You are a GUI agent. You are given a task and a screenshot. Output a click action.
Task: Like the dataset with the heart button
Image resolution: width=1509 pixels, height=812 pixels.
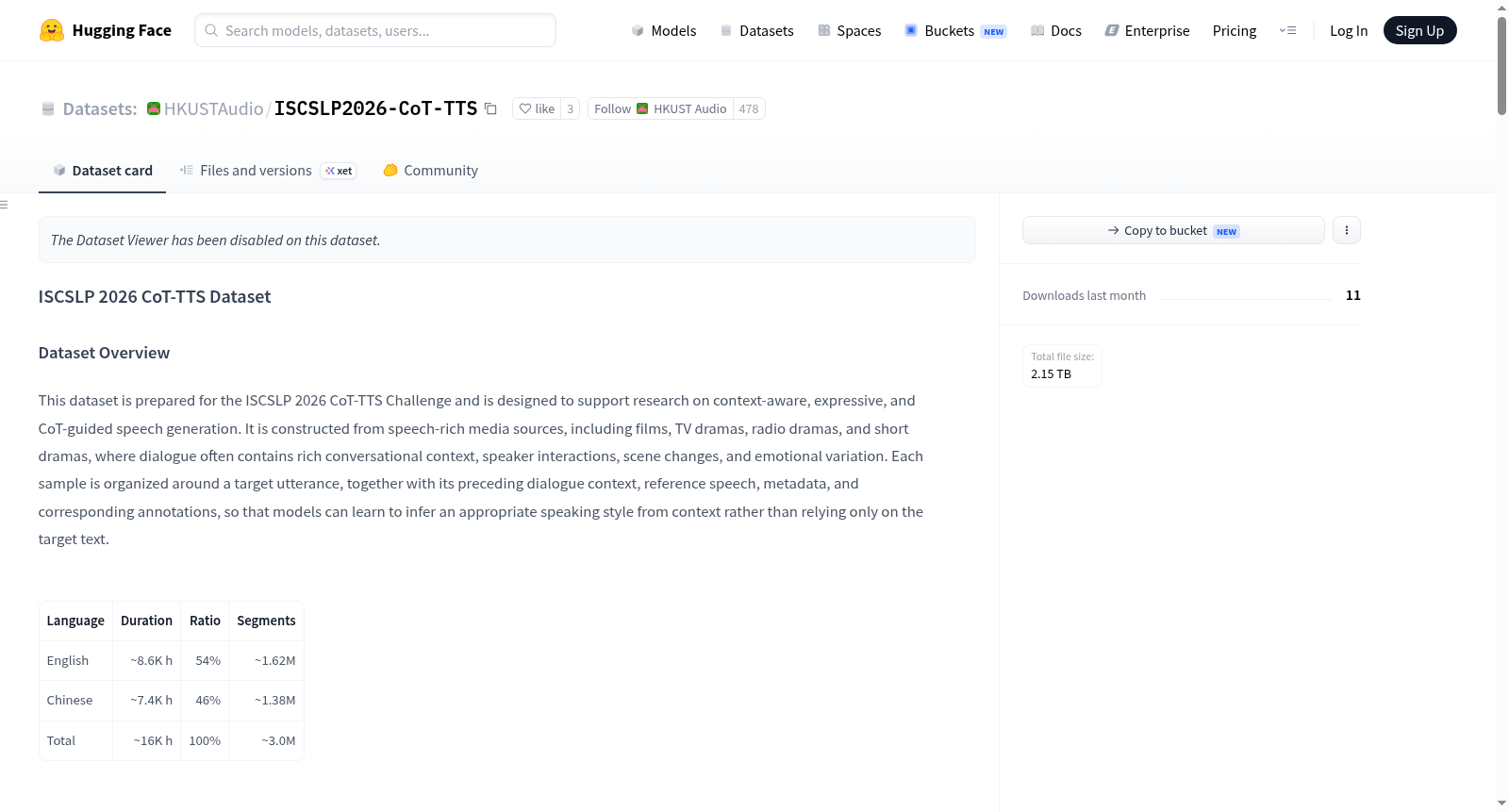pyautogui.click(x=537, y=108)
